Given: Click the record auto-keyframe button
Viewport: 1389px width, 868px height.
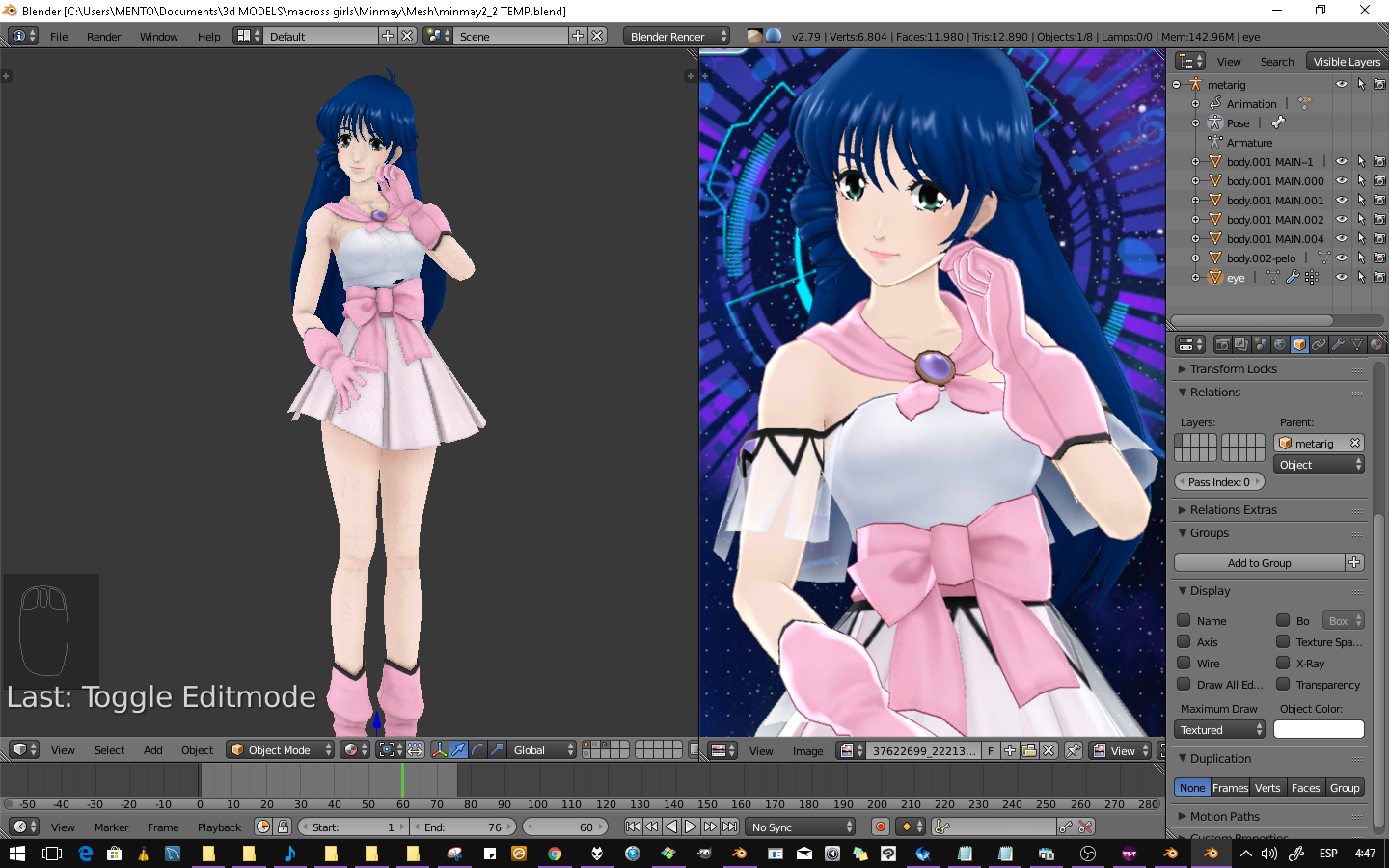Looking at the screenshot, I should tap(880, 827).
